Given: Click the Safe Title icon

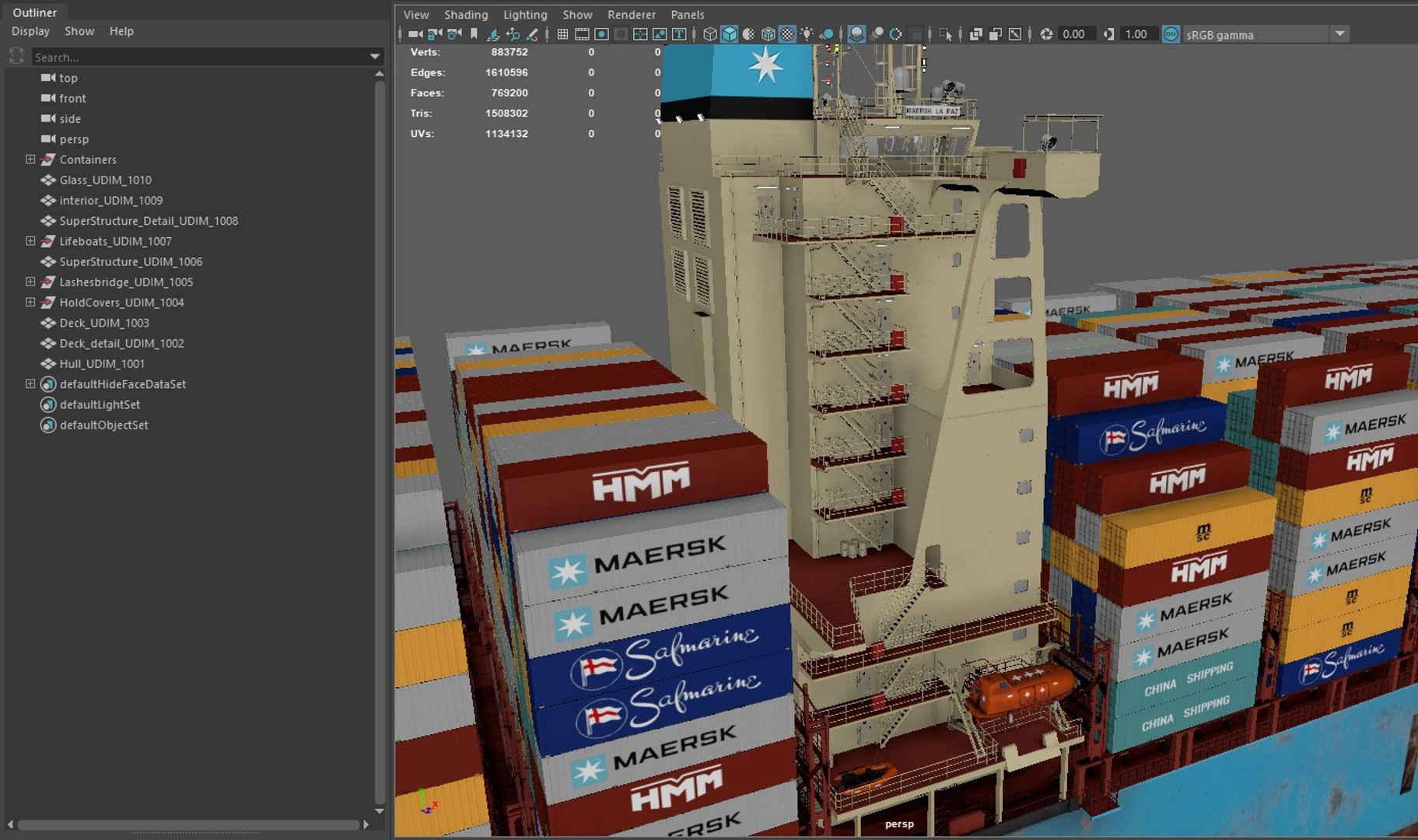Looking at the screenshot, I should [x=679, y=34].
